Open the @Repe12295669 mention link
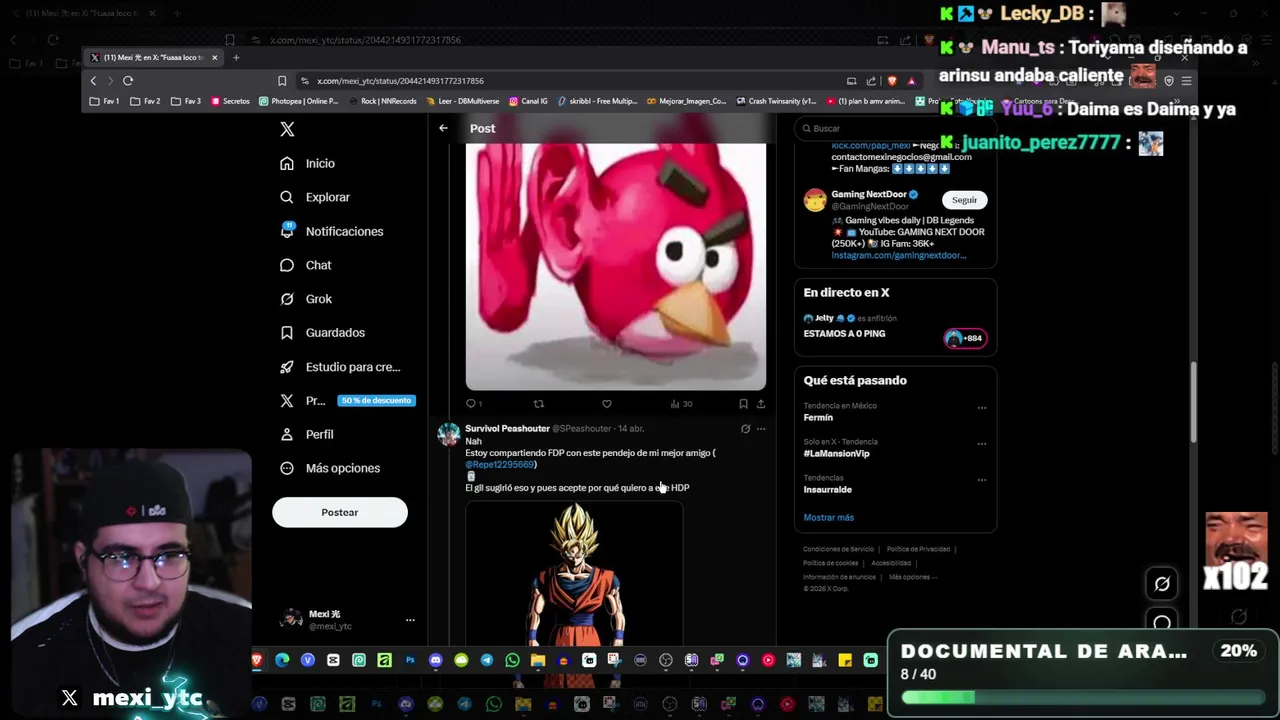The height and width of the screenshot is (720, 1280). point(500,465)
